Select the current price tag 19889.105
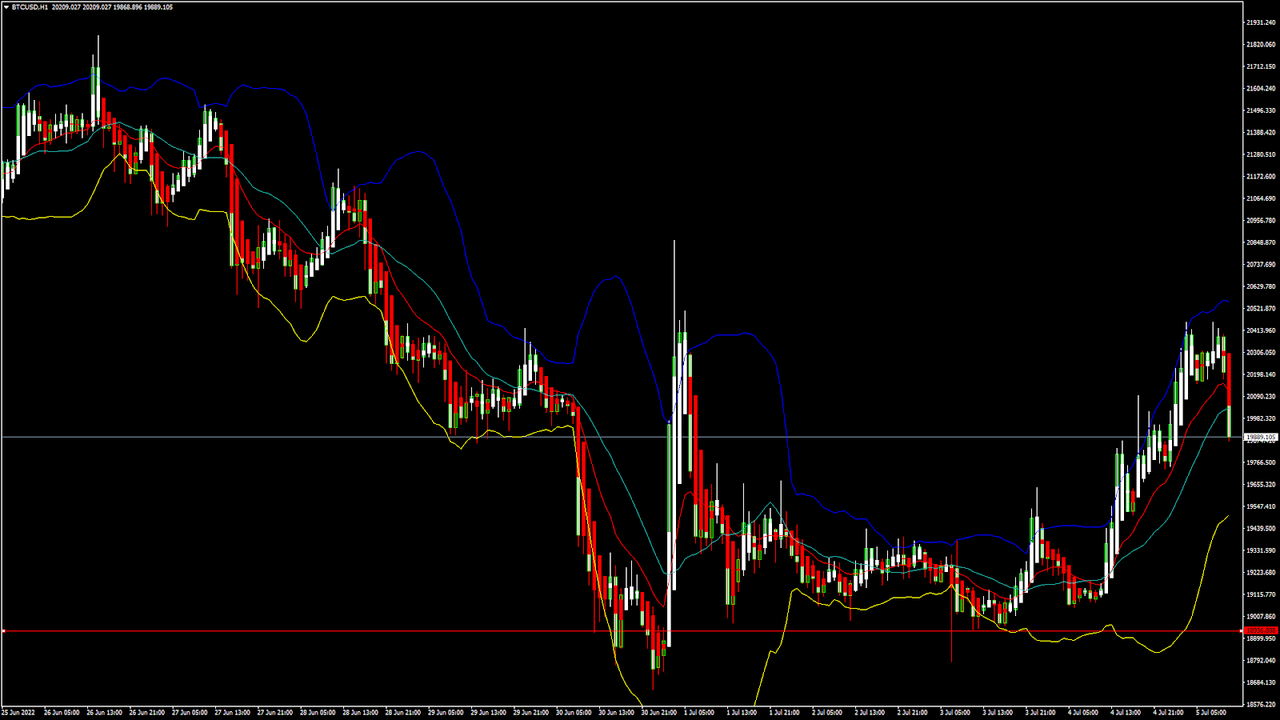The height and width of the screenshot is (720, 1280). [1260, 437]
